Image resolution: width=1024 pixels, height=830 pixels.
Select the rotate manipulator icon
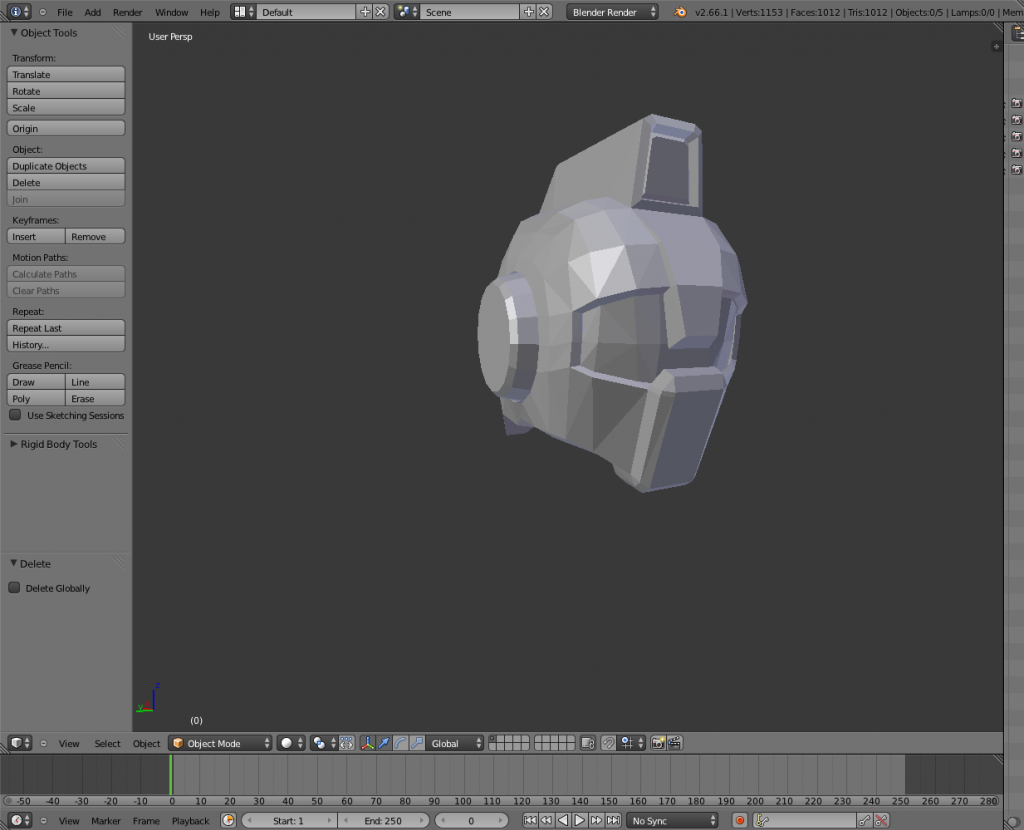pyautogui.click(x=400, y=743)
